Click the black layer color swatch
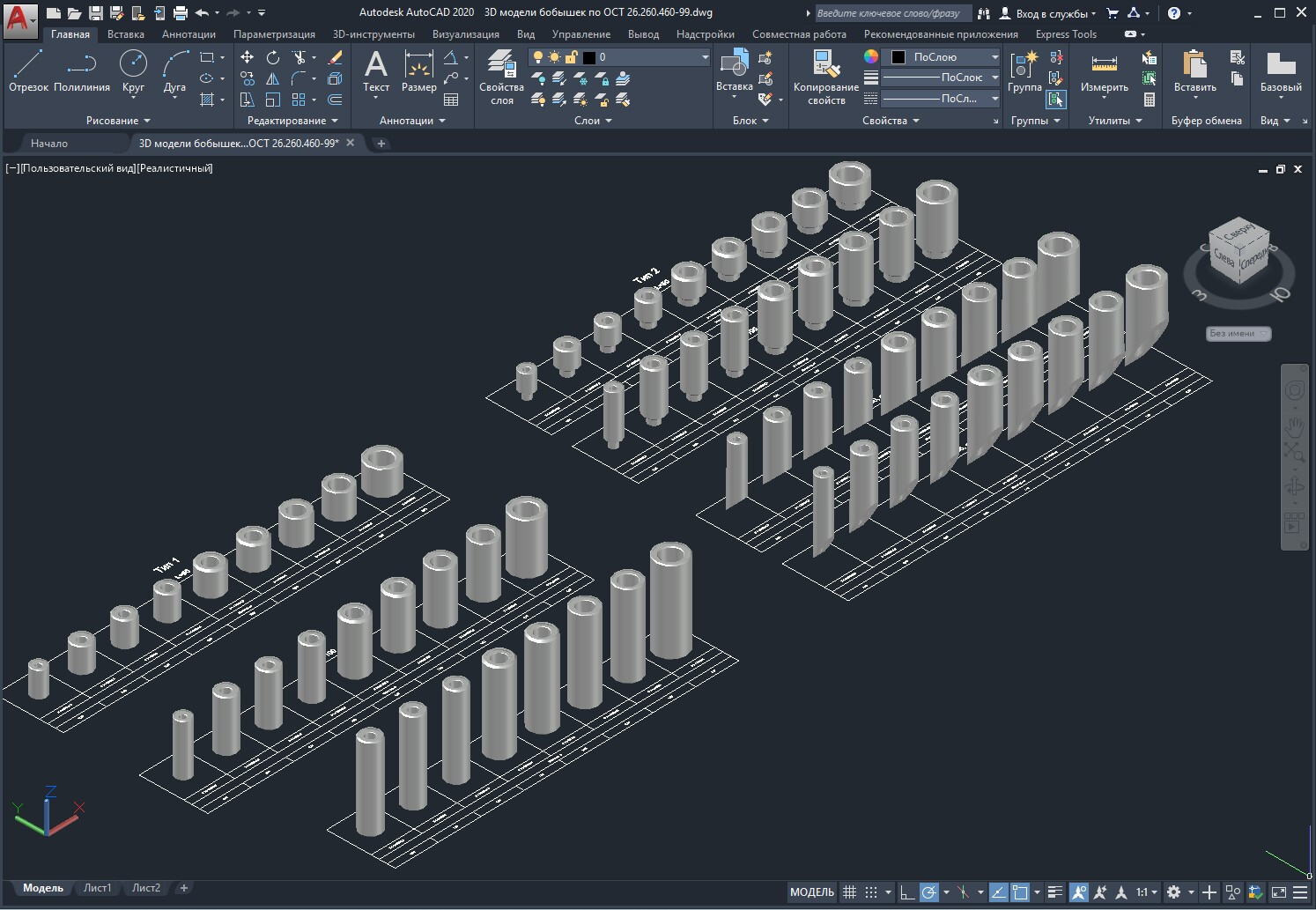Viewport: 1316px width, 910px height. pyautogui.click(x=589, y=57)
